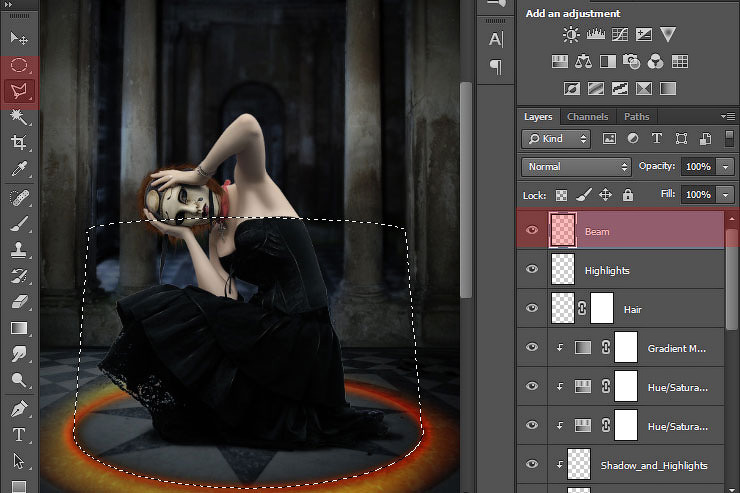Add a Color Balance adjustment
740x493 pixels.
tap(582, 61)
